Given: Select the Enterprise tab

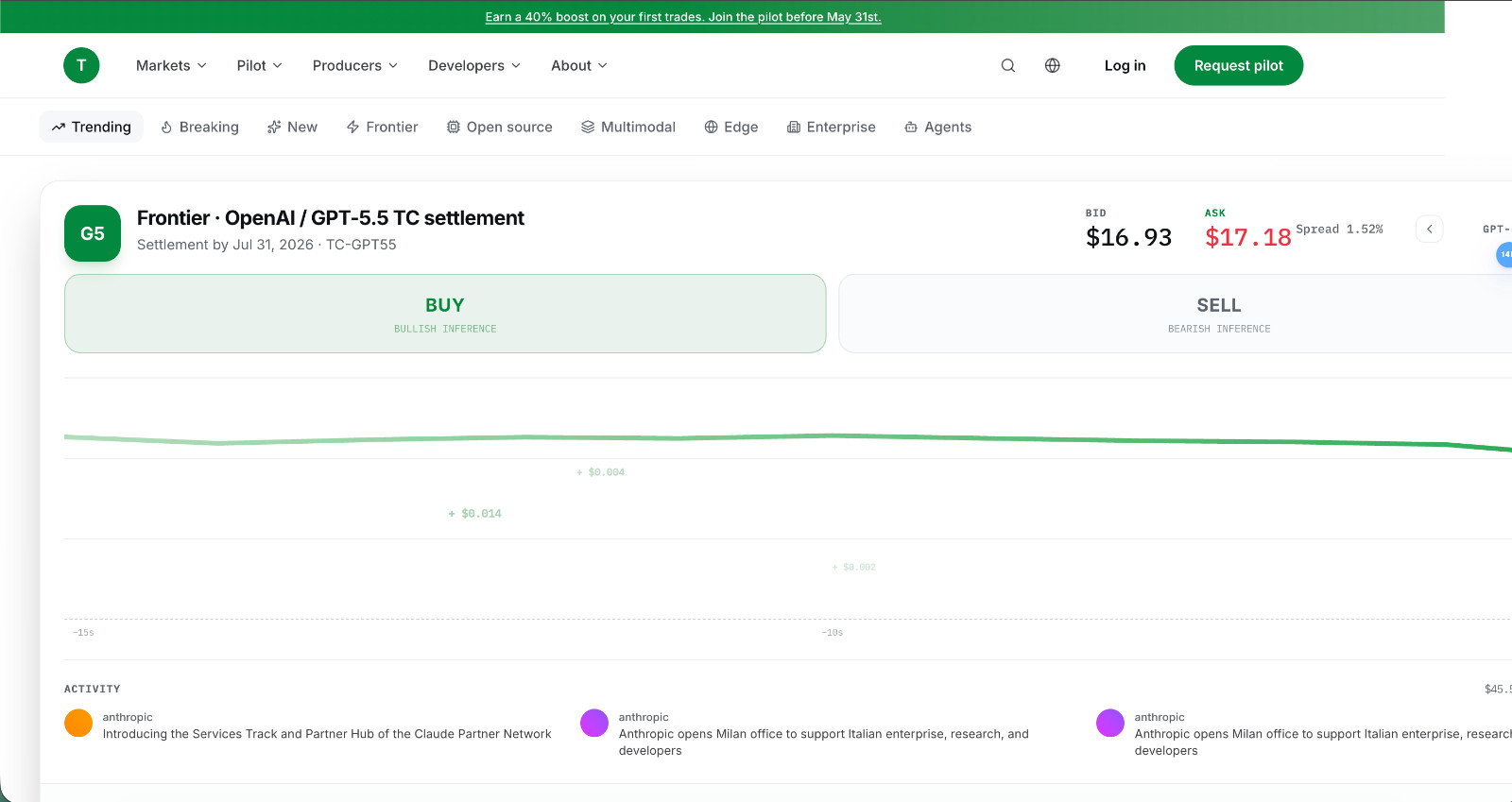Looking at the screenshot, I should pyautogui.click(x=832, y=127).
